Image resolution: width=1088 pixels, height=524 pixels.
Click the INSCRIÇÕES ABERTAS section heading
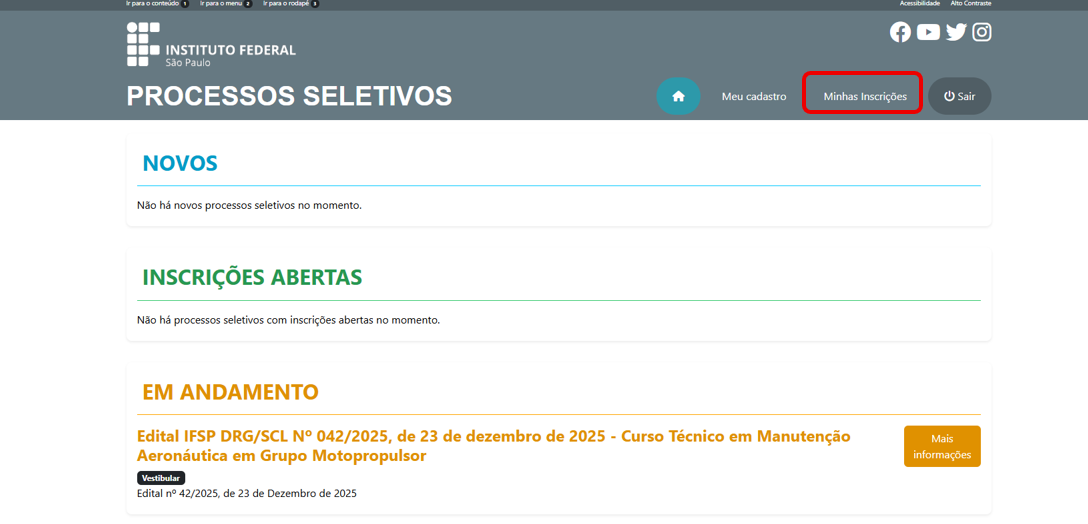[252, 277]
